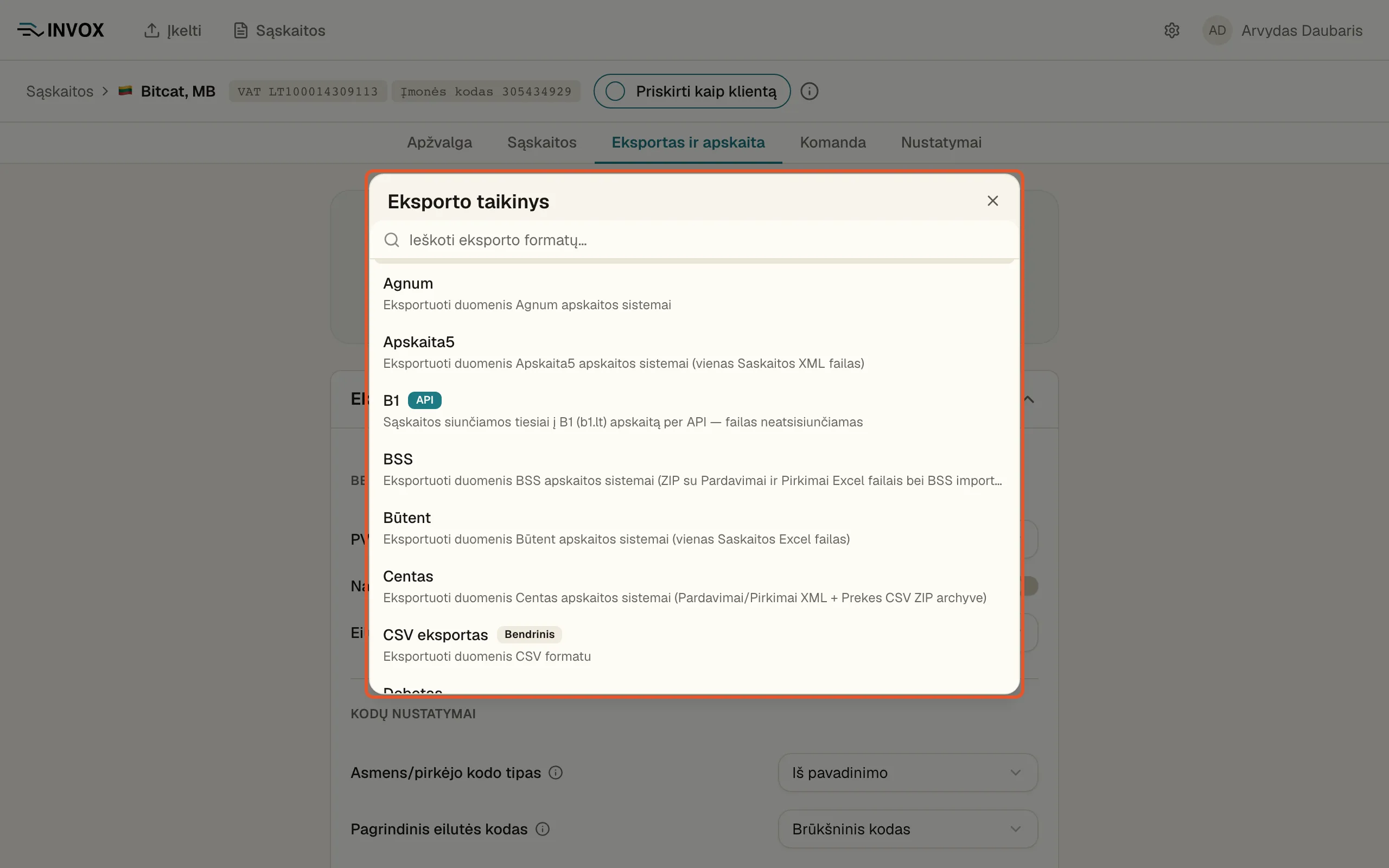Click the INVOX logo
Viewport: 1389px width, 868px height.
61,30
